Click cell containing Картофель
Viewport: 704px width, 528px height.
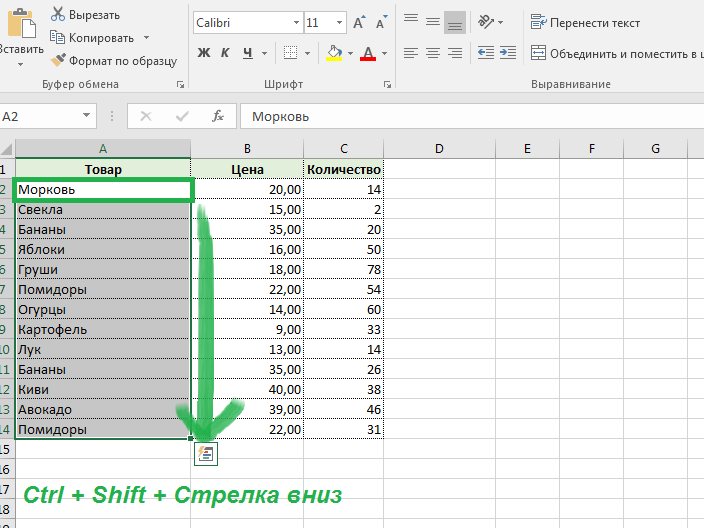click(x=103, y=330)
